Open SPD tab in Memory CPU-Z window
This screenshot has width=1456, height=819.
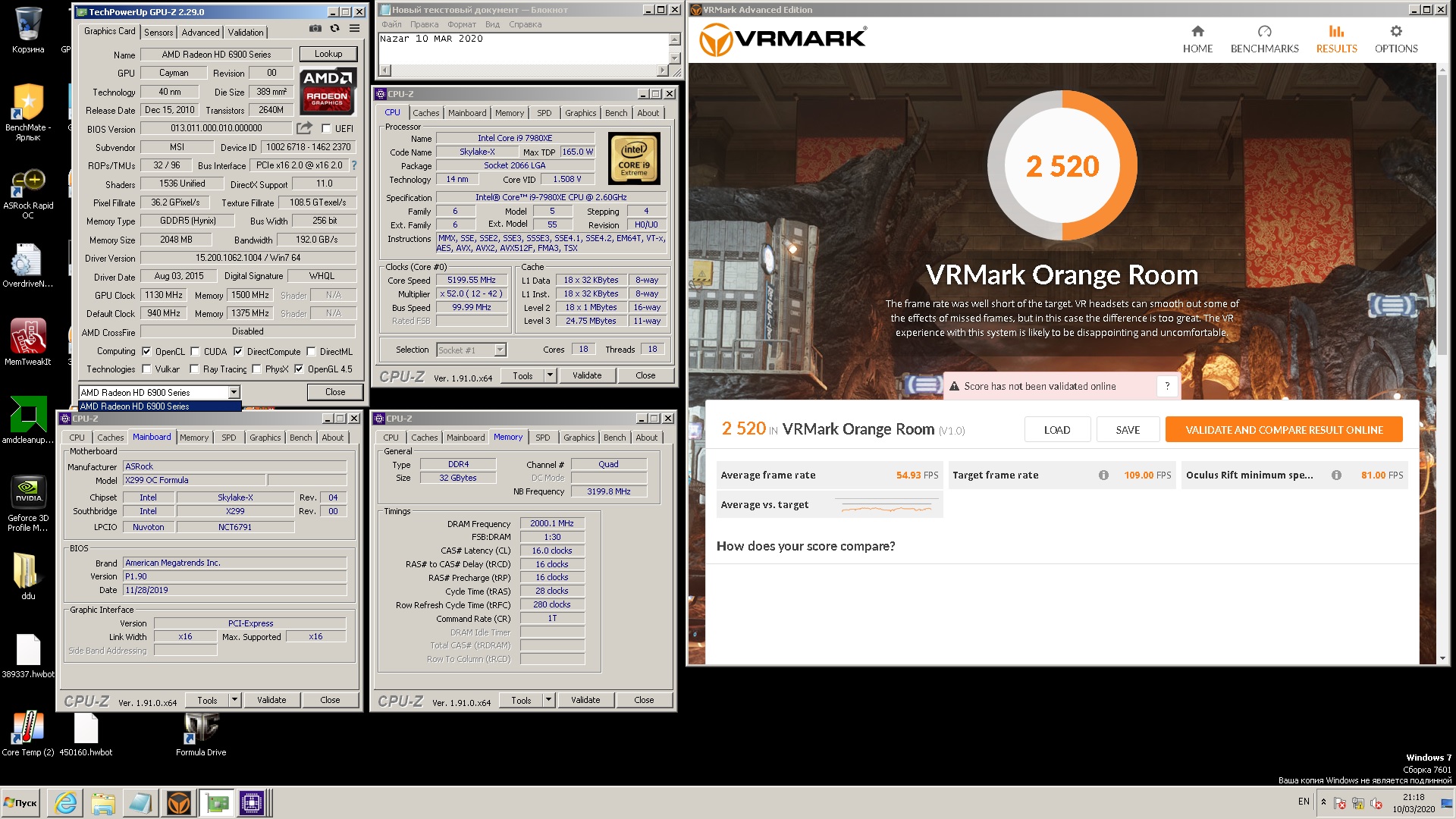pyautogui.click(x=542, y=438)
